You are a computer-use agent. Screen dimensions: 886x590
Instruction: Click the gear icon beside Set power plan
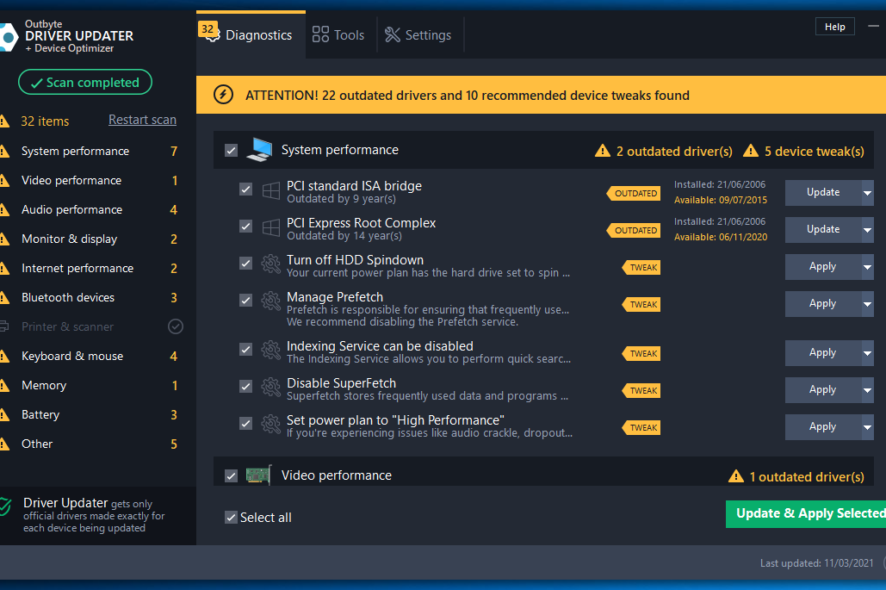(x=271, y=424)
